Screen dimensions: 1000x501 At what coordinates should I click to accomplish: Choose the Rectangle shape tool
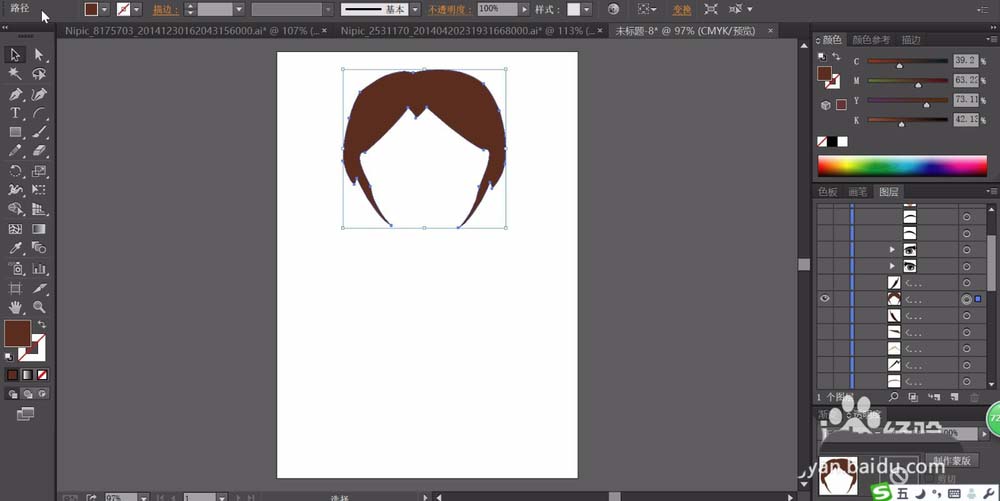pos(16,132)
